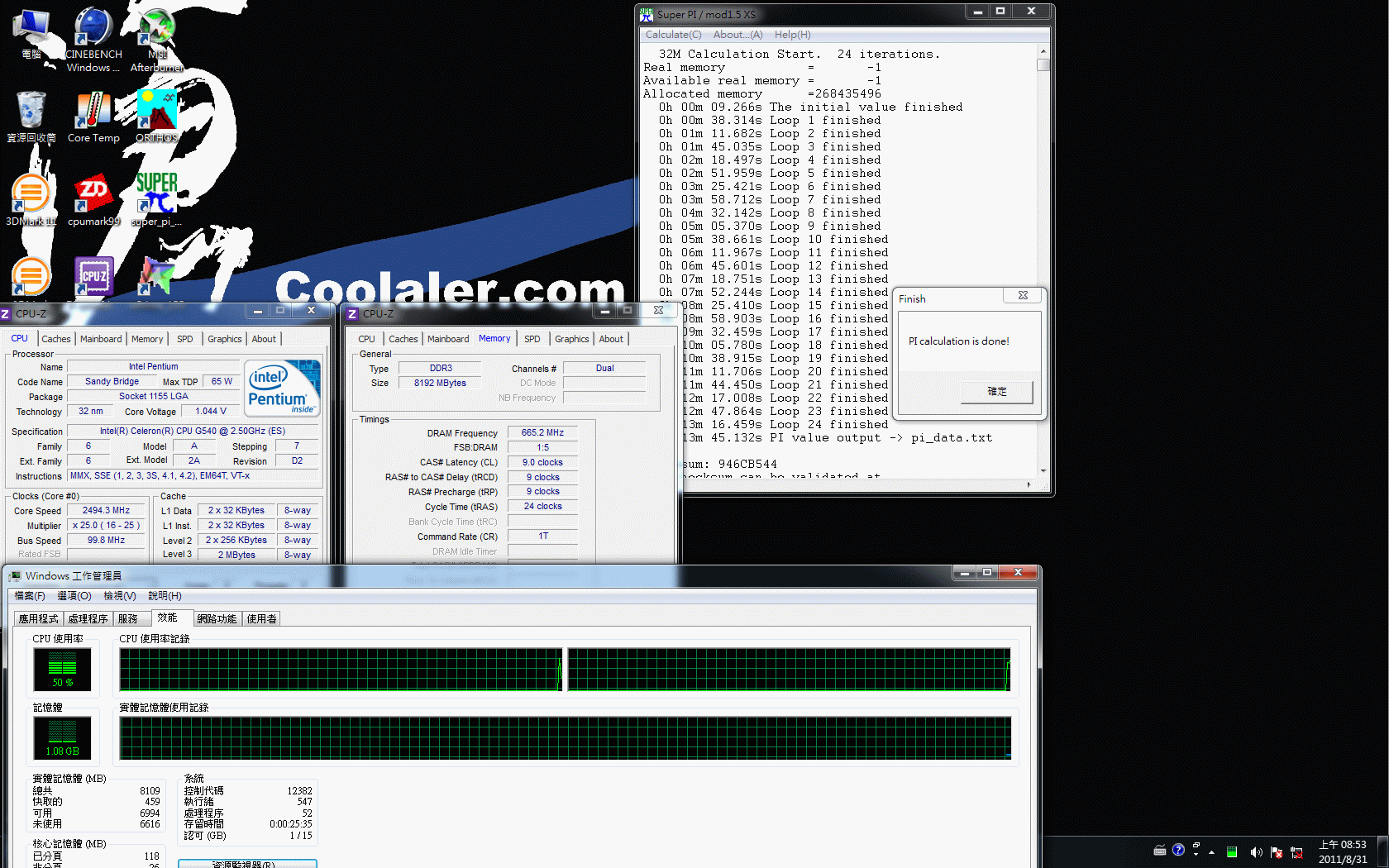Image resolution: width=1389 pixels, height=868 pixels.
Task: Select Mainboard tab in left CPU-Z window
Action: pos(101,339)
